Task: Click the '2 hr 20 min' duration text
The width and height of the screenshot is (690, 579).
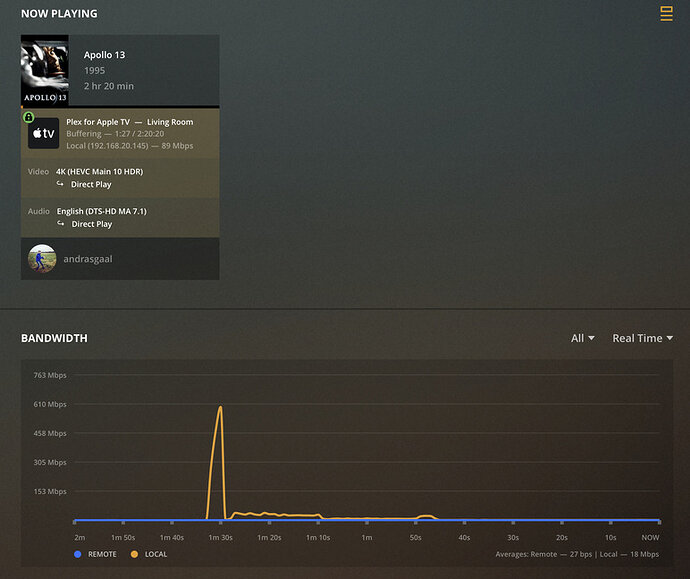Action: (109, 86)
